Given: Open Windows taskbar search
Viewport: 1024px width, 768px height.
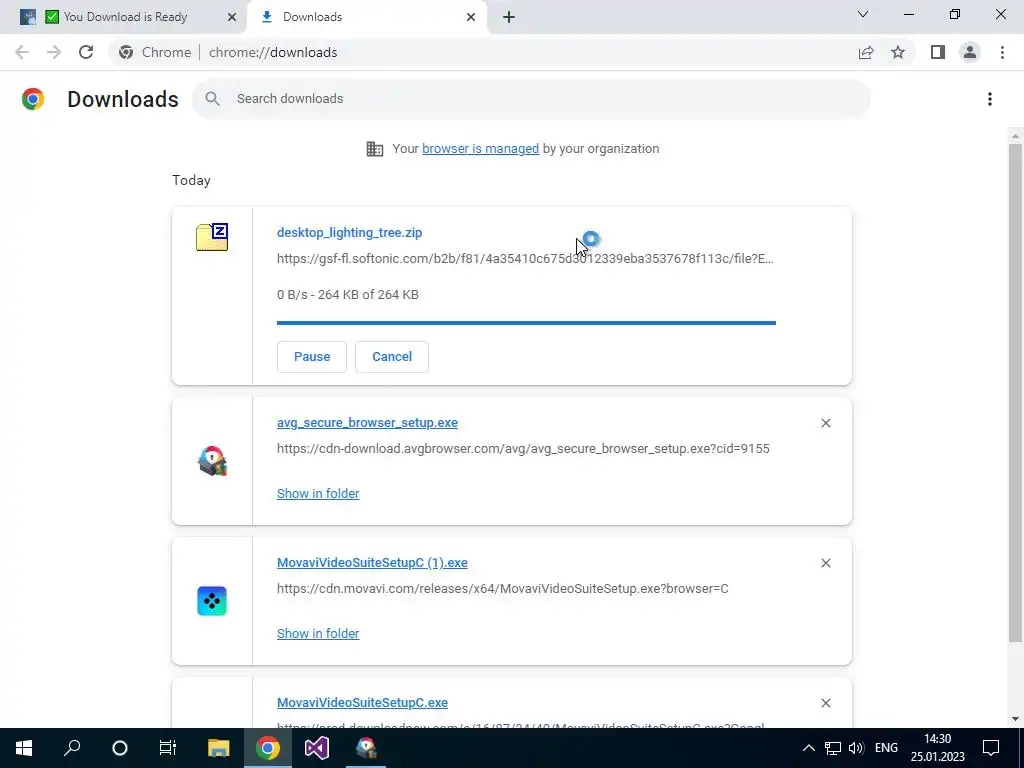Looking at the screenshot, I should (72, 748).
